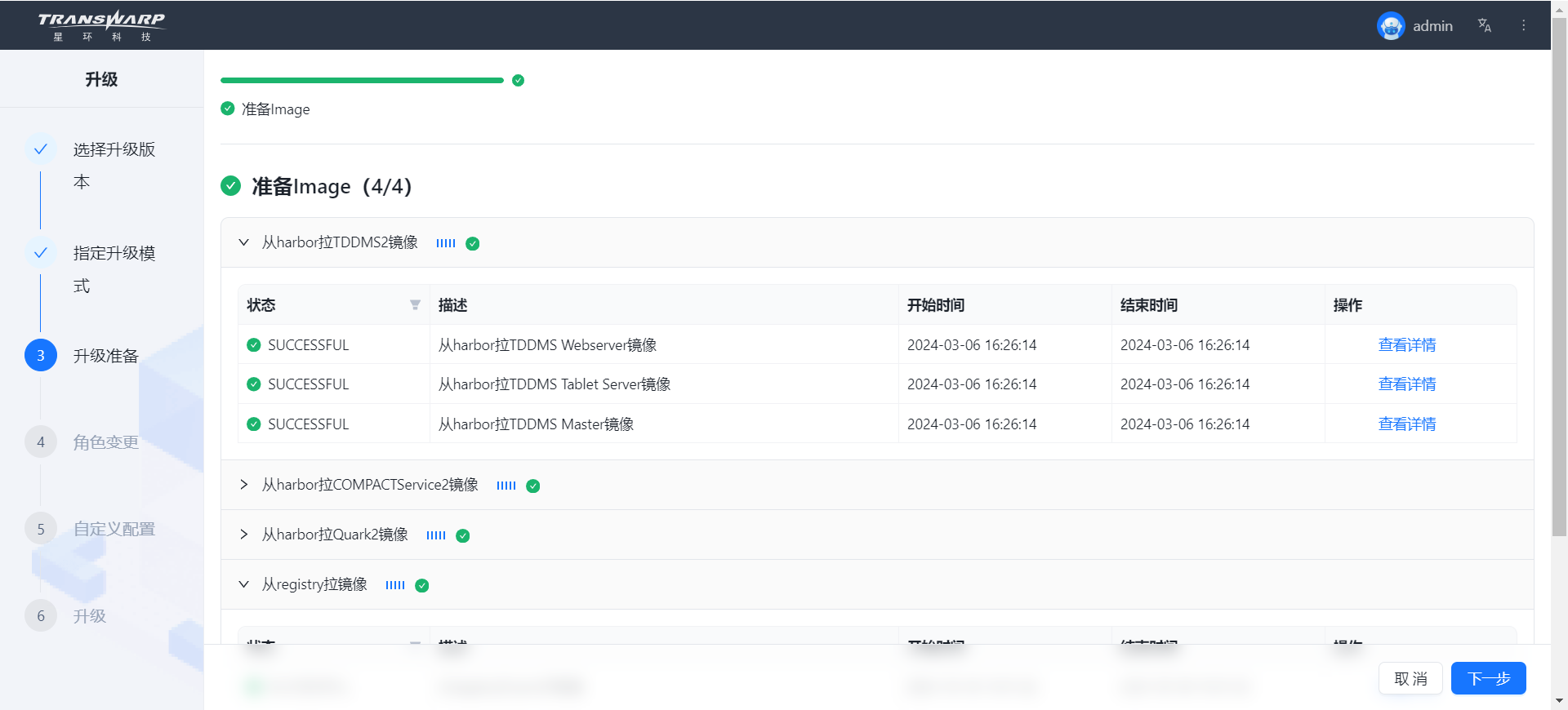Click the 升级 sidebar title
This screenshot has height=710, width=1568.
pyautogui.click(x=101, y=79)
